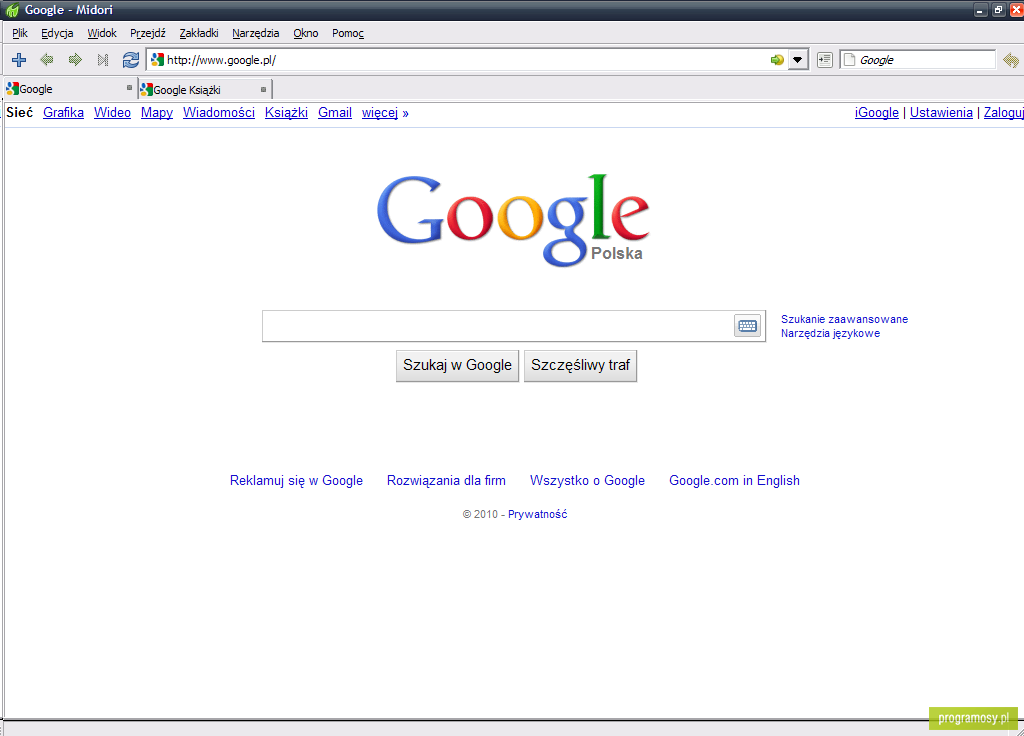Restore the Midori window size
1024x736 pixels.
(x=998, y=10)
